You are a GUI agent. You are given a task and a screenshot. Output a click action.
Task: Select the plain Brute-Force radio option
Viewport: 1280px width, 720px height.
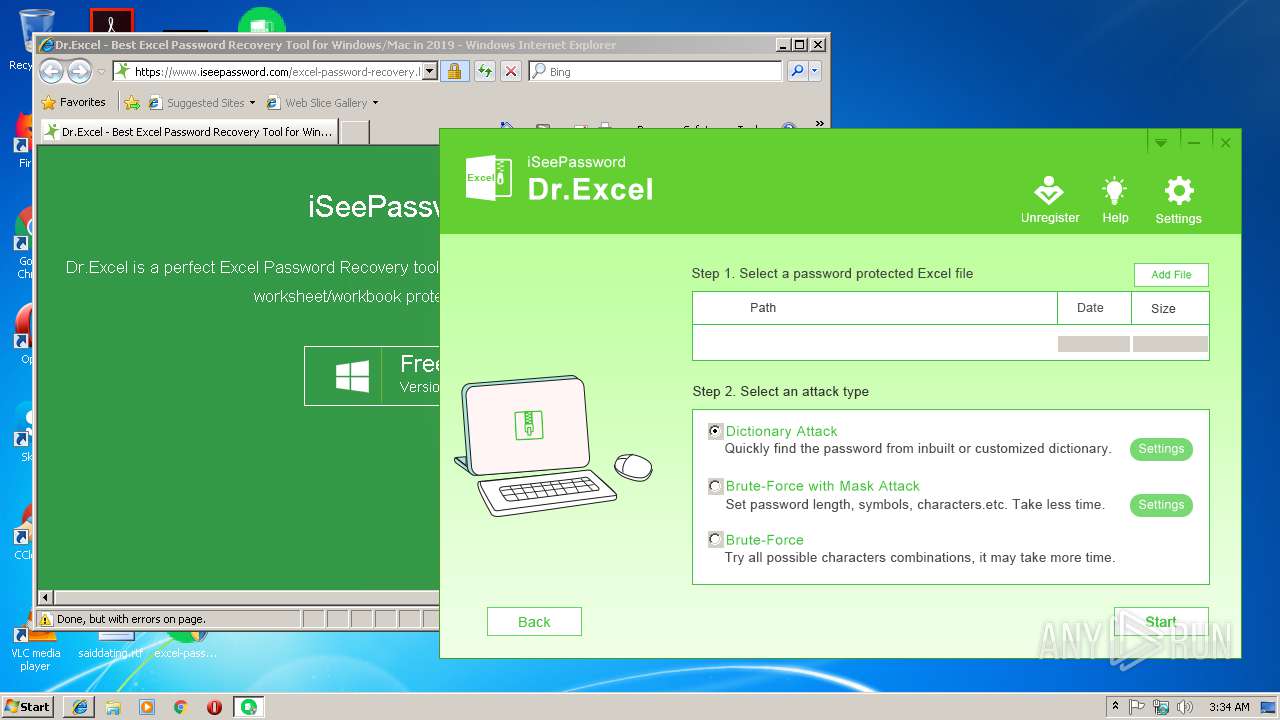click(x=715, y=540)
